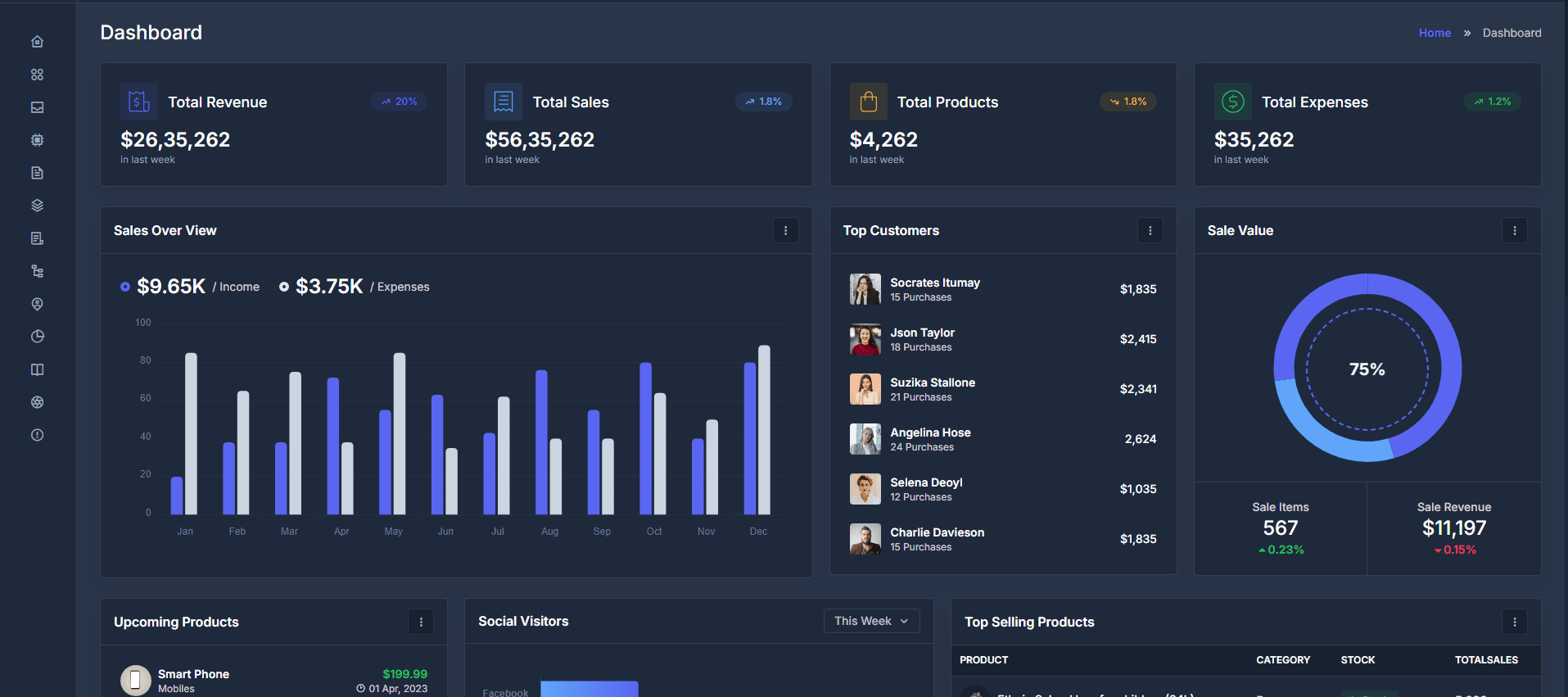Screen dimensions: 1568x697
Task: Sort by the CATEGORY column header
Action: click(x=1283, y=660)
